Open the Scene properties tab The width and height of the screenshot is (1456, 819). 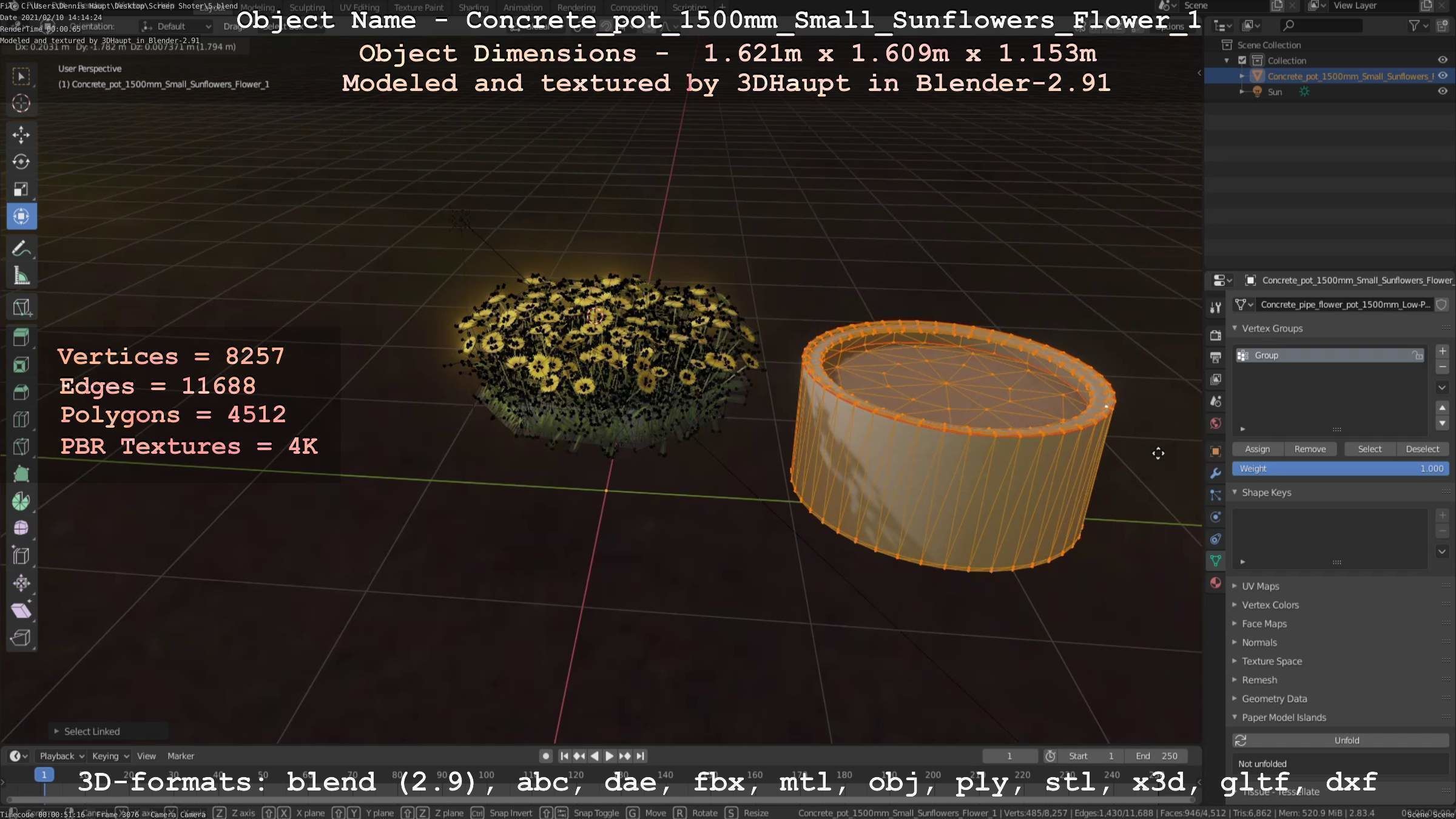[1215, 401]
